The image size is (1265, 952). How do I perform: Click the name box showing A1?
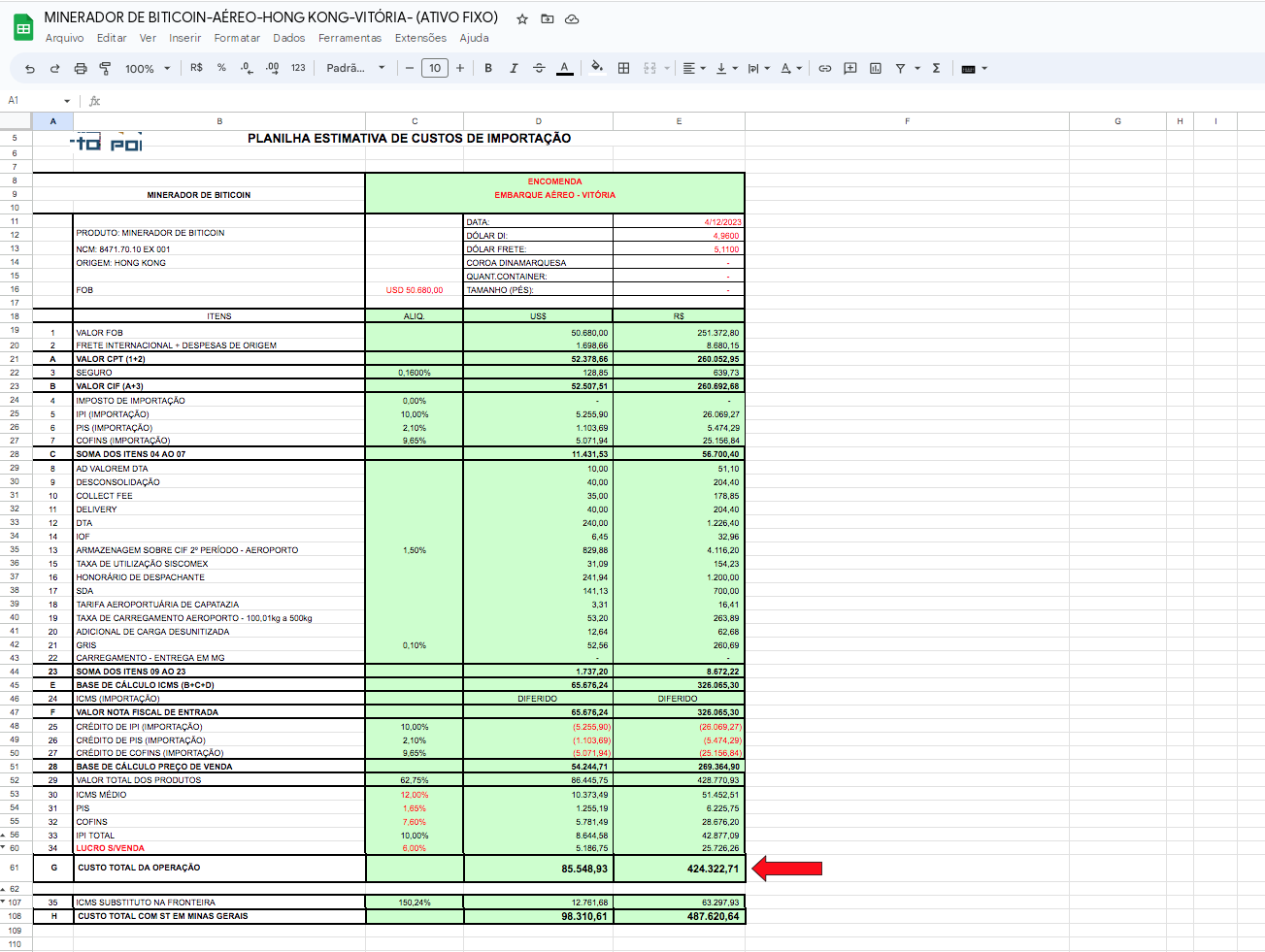(31, 100)
